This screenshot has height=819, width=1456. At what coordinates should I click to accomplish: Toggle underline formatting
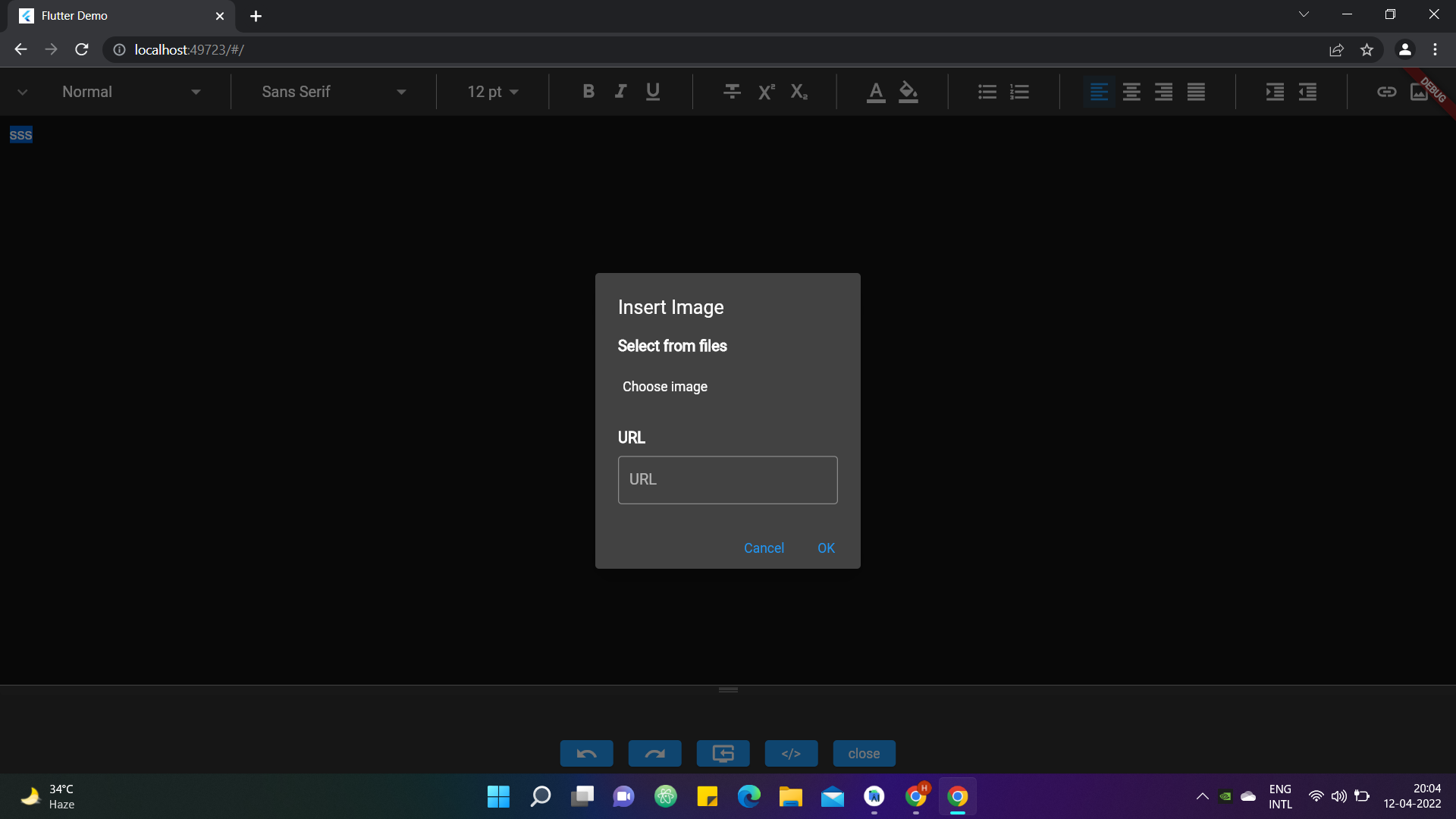click(653, 92)
